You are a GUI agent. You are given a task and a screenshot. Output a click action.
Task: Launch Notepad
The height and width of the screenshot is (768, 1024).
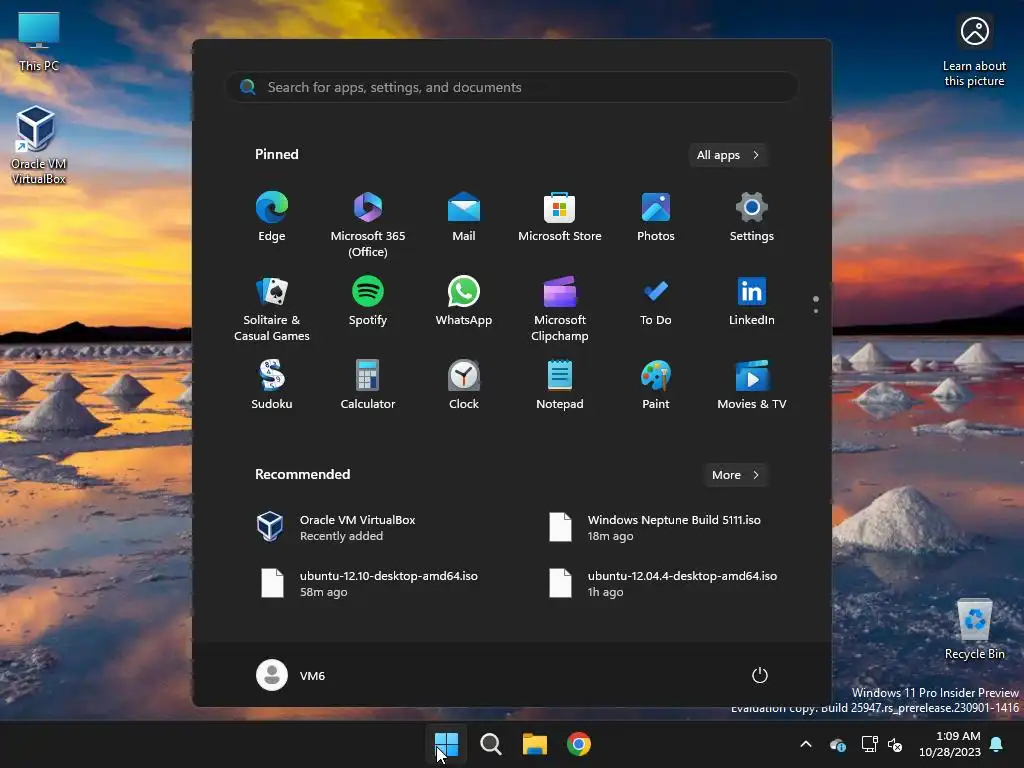pos(560,385)
